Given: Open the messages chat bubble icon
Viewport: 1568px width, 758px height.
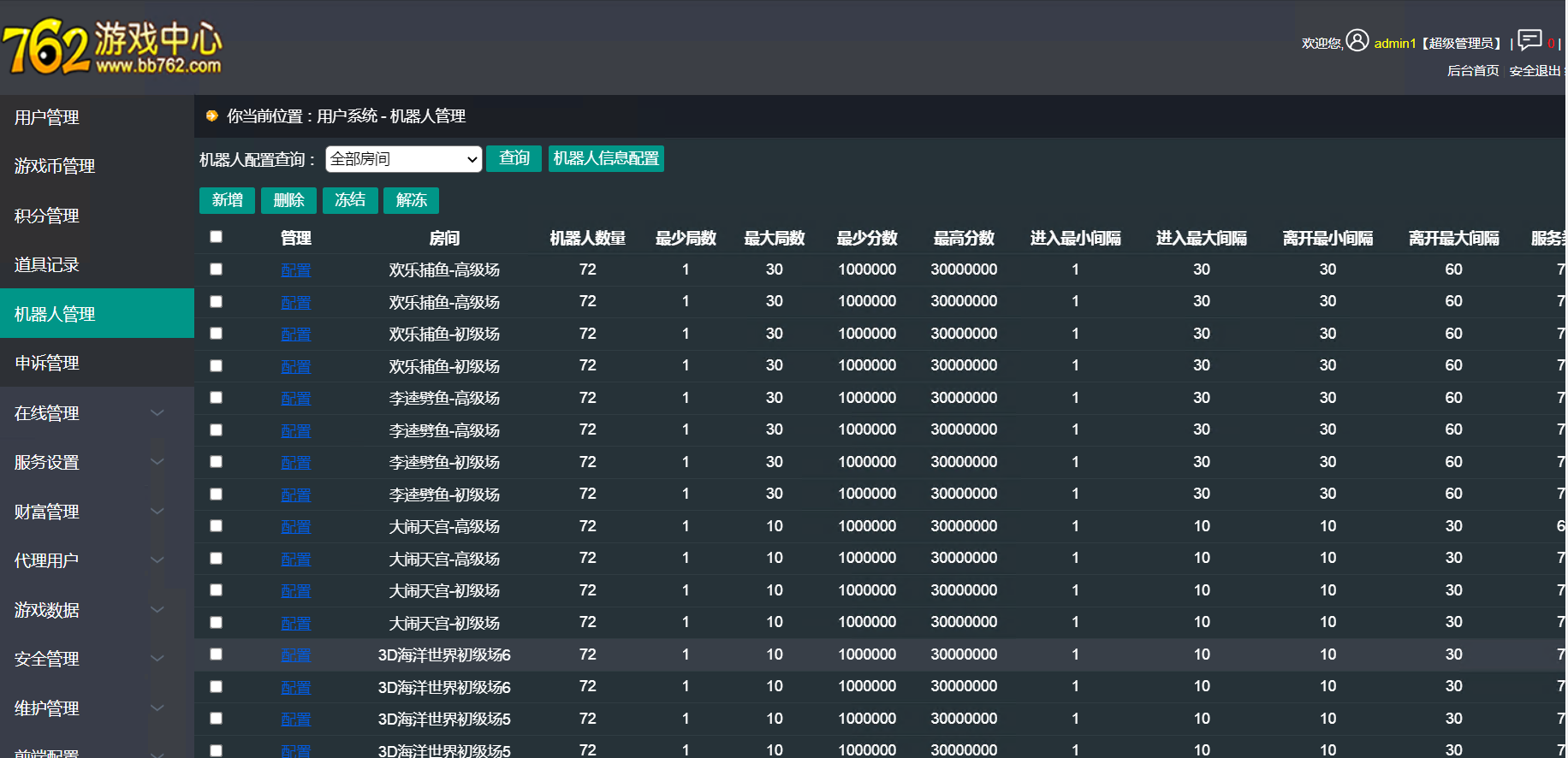Looking at the screenshot, I should (x=1529, y=40).
